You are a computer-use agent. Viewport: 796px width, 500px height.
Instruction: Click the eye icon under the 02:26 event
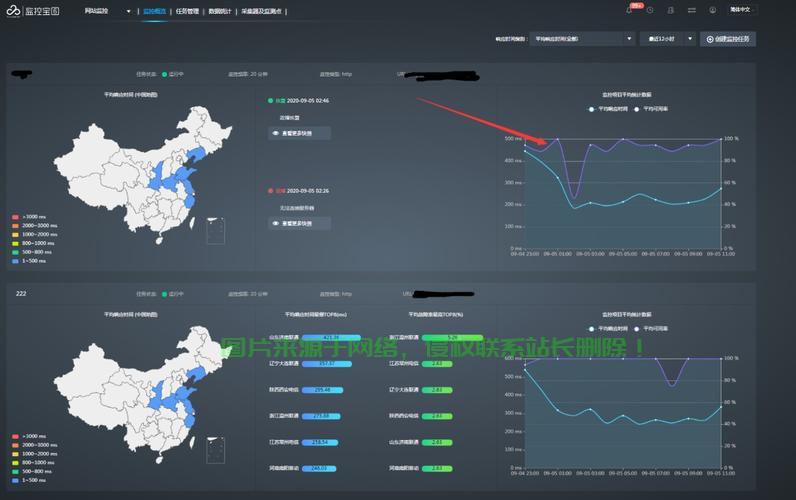(x=275, y=223)
